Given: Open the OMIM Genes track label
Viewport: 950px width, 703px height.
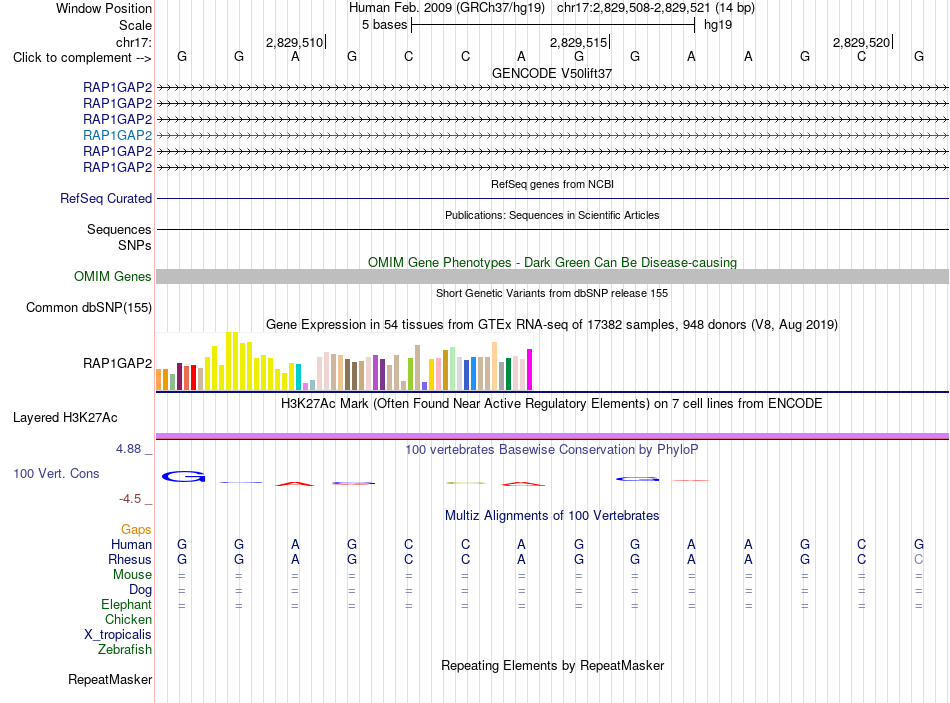Looking at the screenshot, I should pos(113,276).
